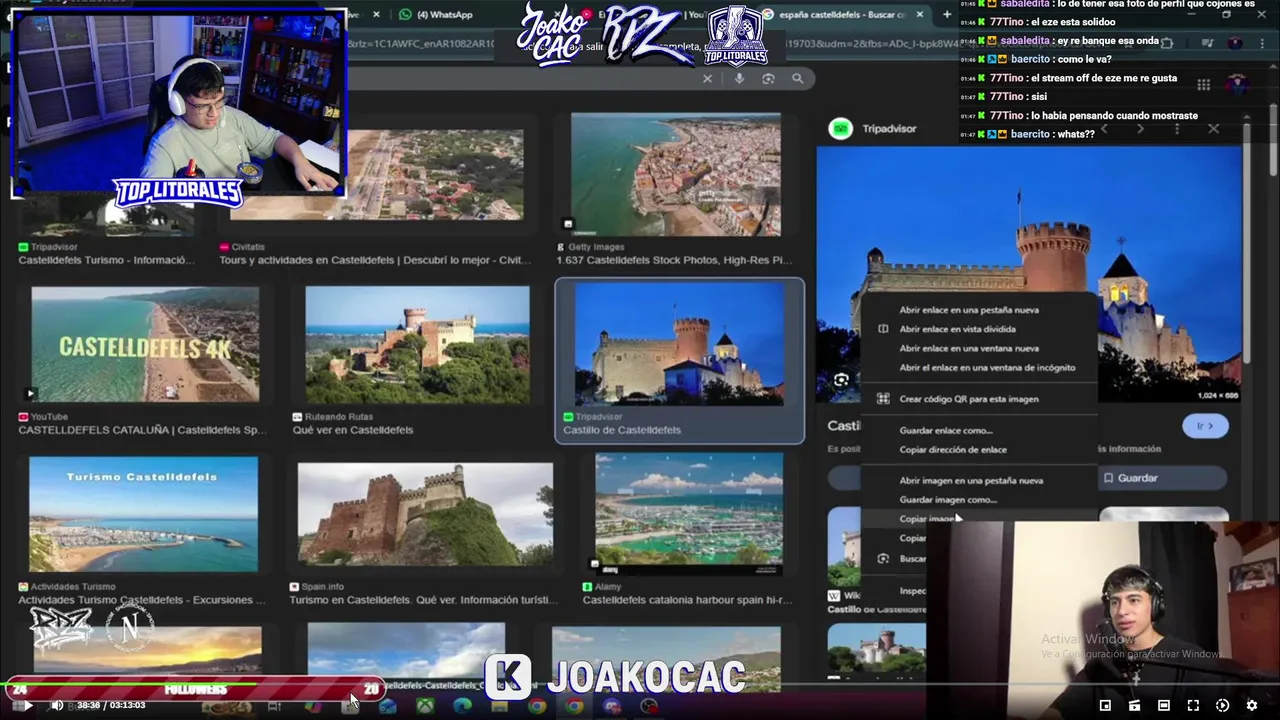Switch to the WhatsApp browser tab
1280x720 pixels.
coord(437,14)
